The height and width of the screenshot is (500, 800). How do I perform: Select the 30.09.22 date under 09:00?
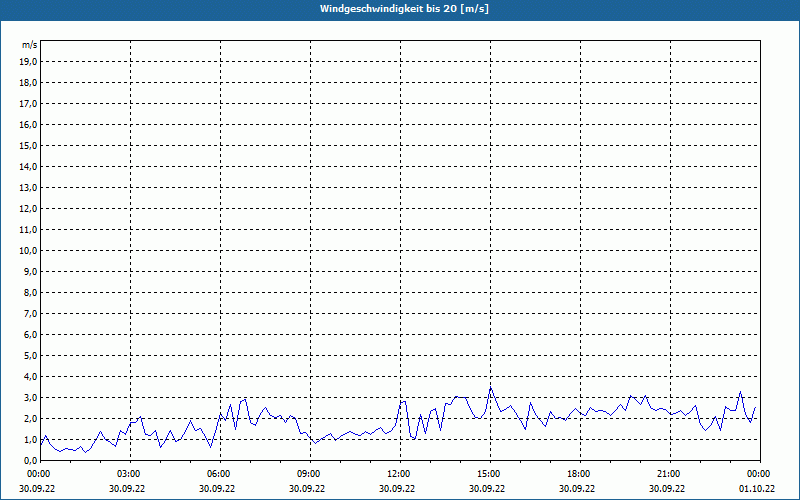point(307,488)
